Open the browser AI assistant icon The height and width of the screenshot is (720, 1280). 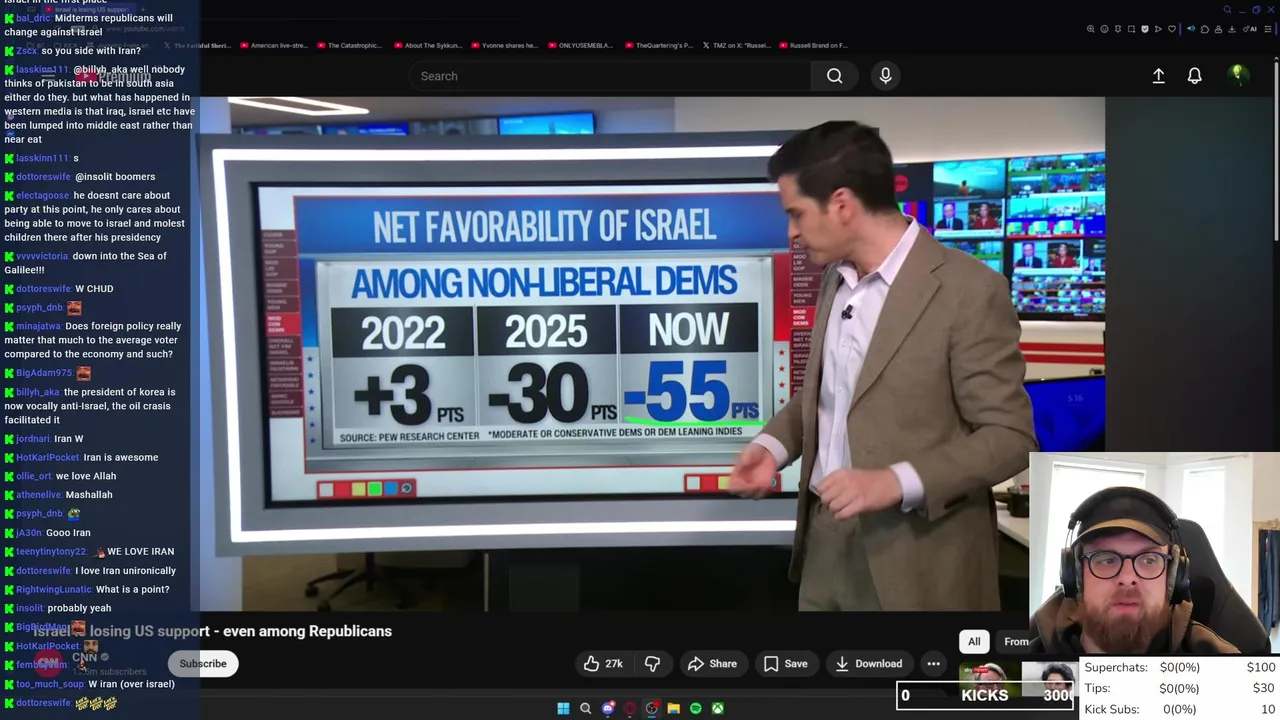[x=1250, y=29]
